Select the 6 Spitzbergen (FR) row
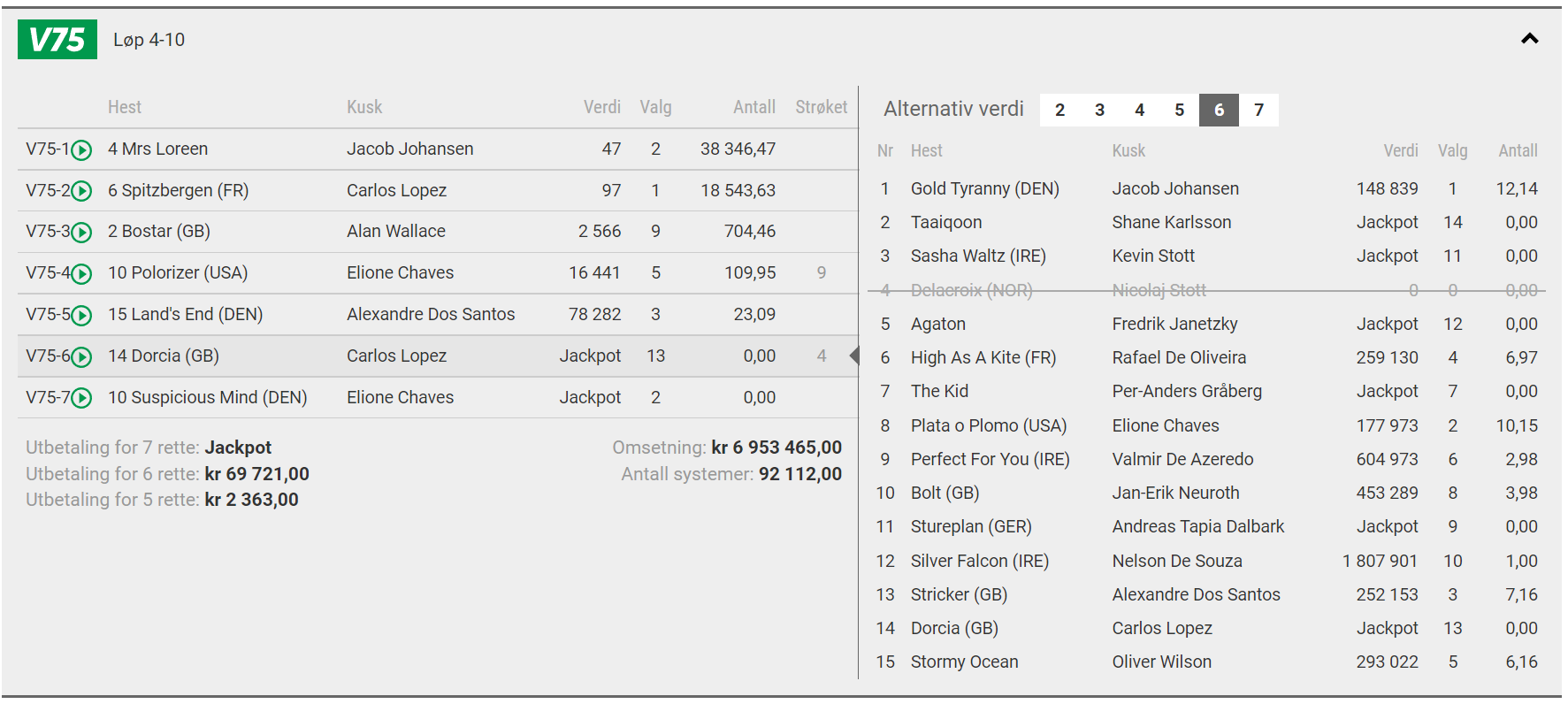The height and width of the screenshot is (704, 1568). (x=438, y=190)
